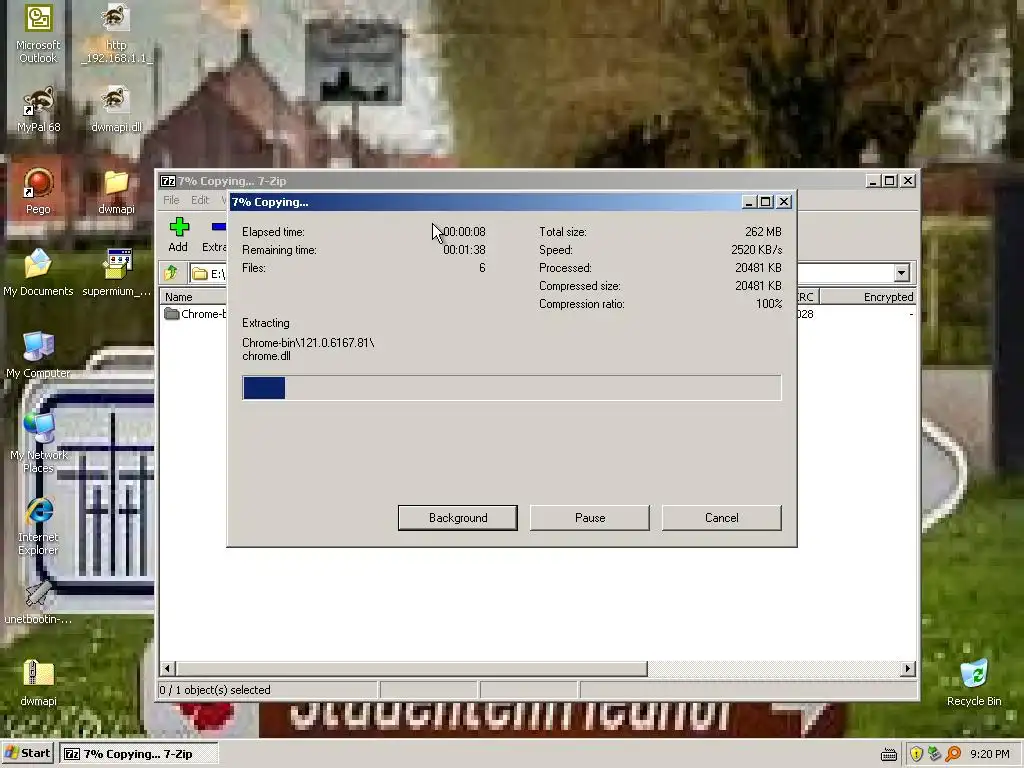Click the horizontal scrollbar left arrow
Viewport: 1024px width, 768px height.
click(x=168, y=668)
